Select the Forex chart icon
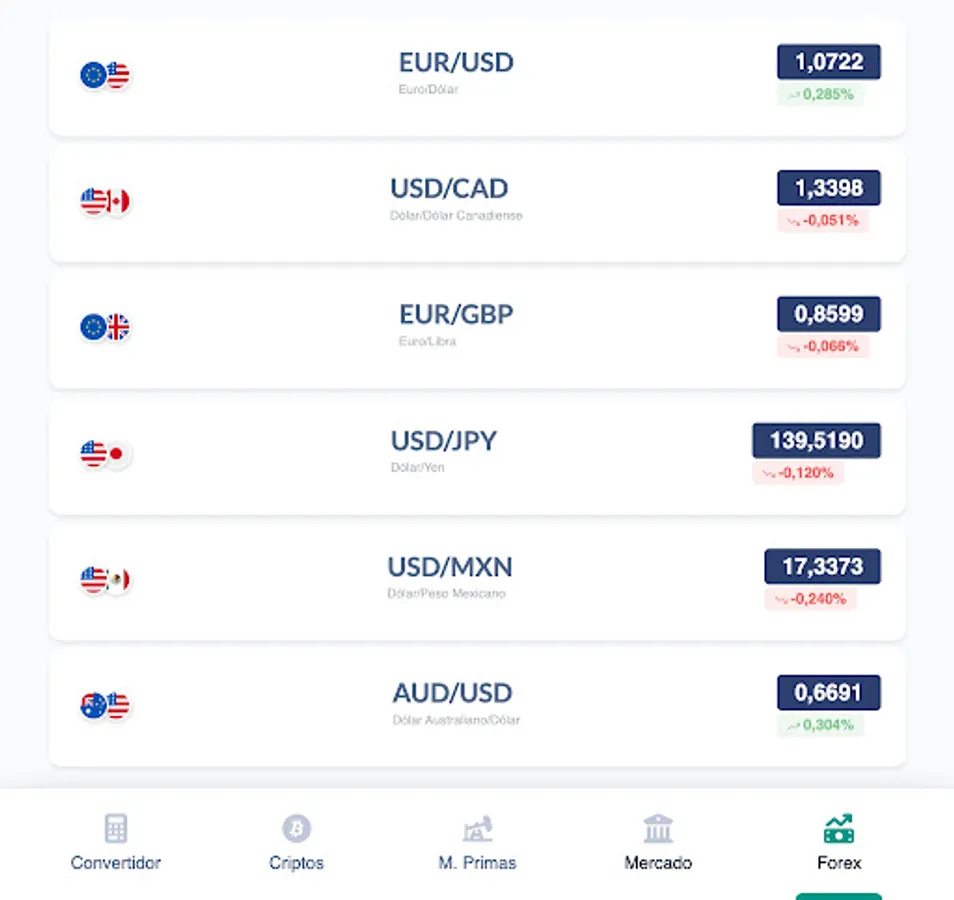Image resolution: width=954 pixels, height=900 pixels. [x=838, y=829]
